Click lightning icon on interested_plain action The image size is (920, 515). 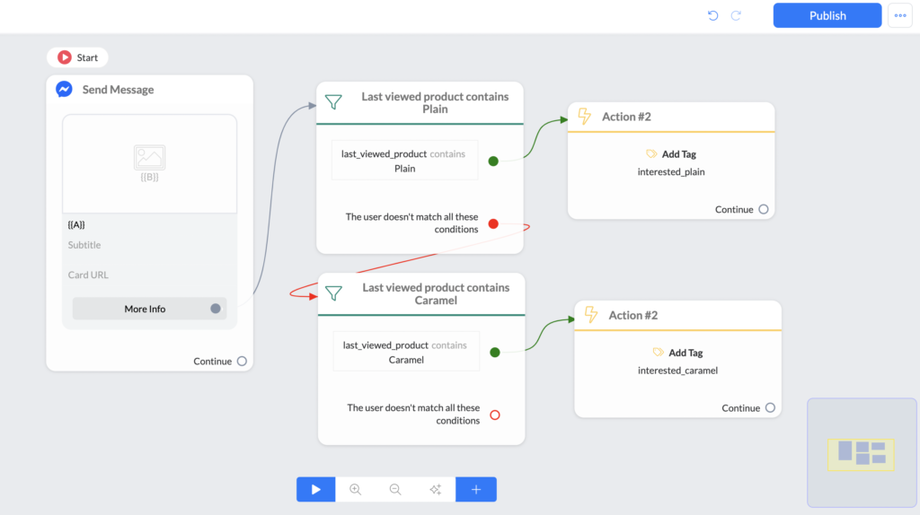[585, 117]
